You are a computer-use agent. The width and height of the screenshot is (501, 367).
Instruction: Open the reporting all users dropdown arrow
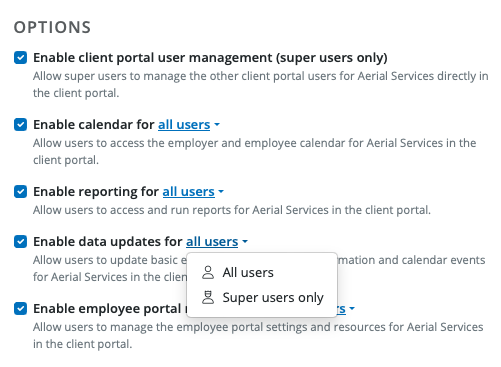pyautogui.click(x=221, y=192)
